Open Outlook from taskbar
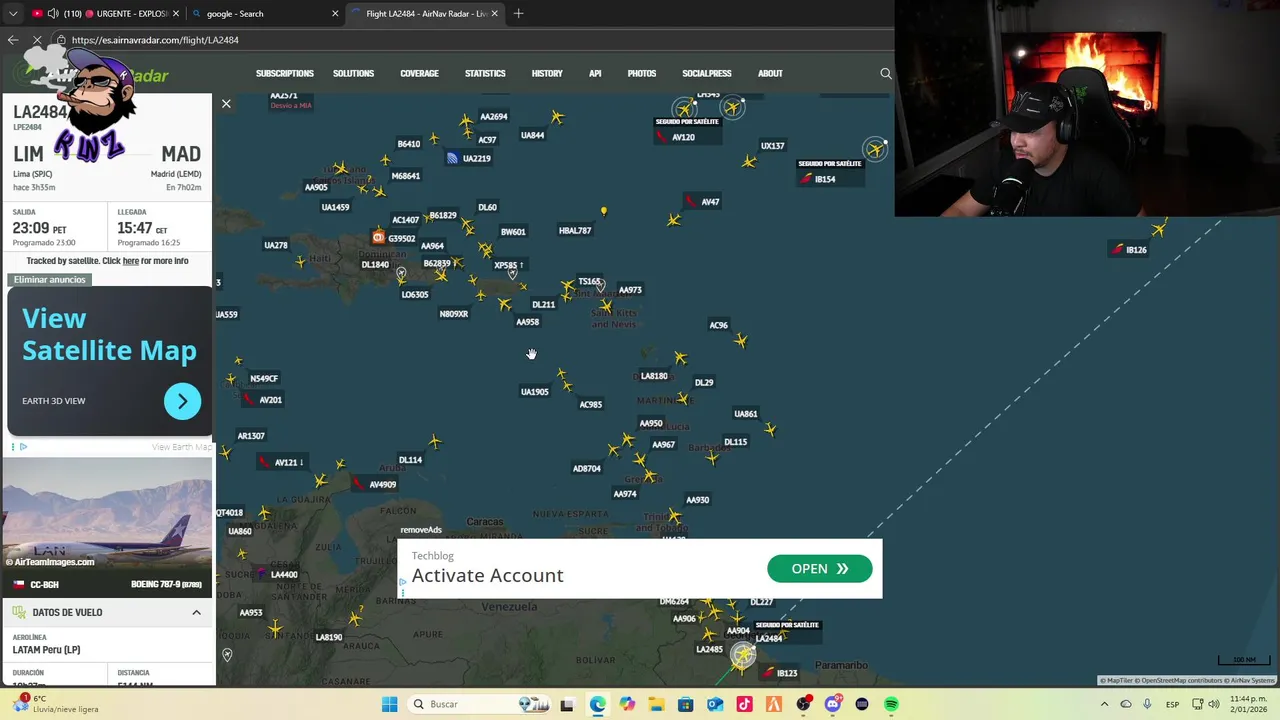1280x720 pixels. (715, 704)
